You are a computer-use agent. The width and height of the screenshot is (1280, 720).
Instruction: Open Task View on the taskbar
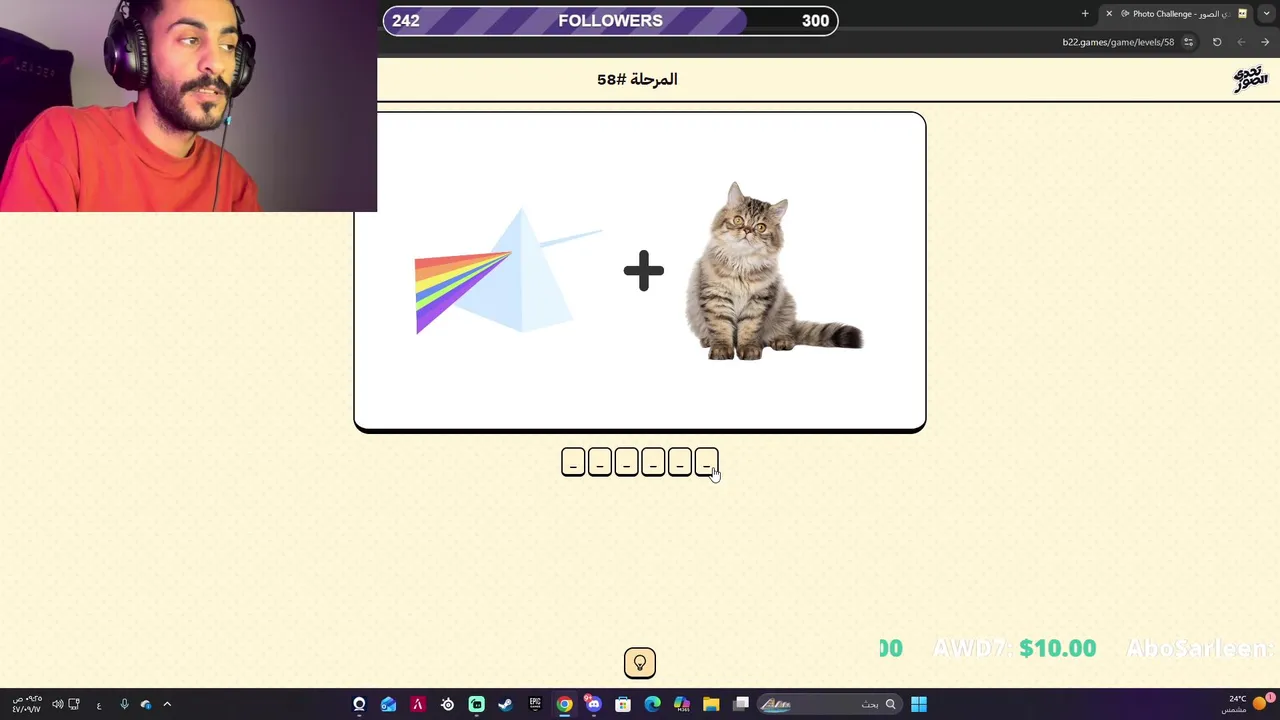click(x=741, y=704)
